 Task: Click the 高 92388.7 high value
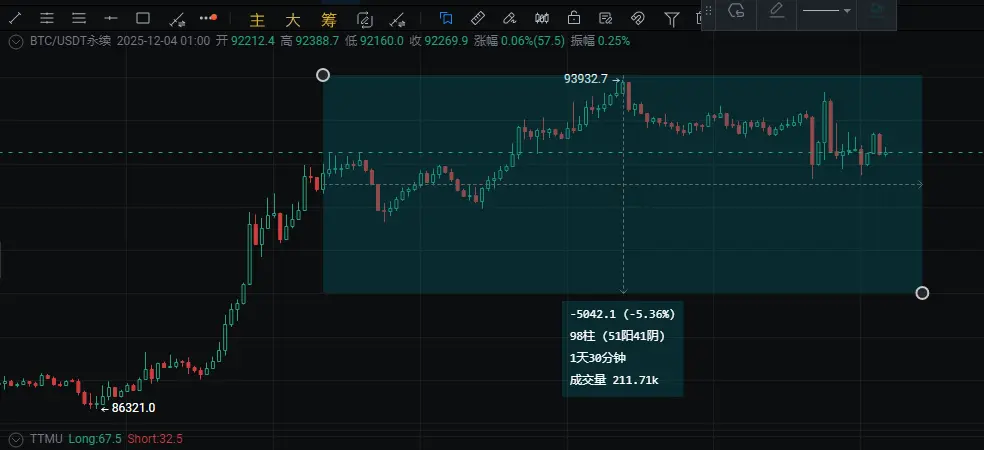310,41
